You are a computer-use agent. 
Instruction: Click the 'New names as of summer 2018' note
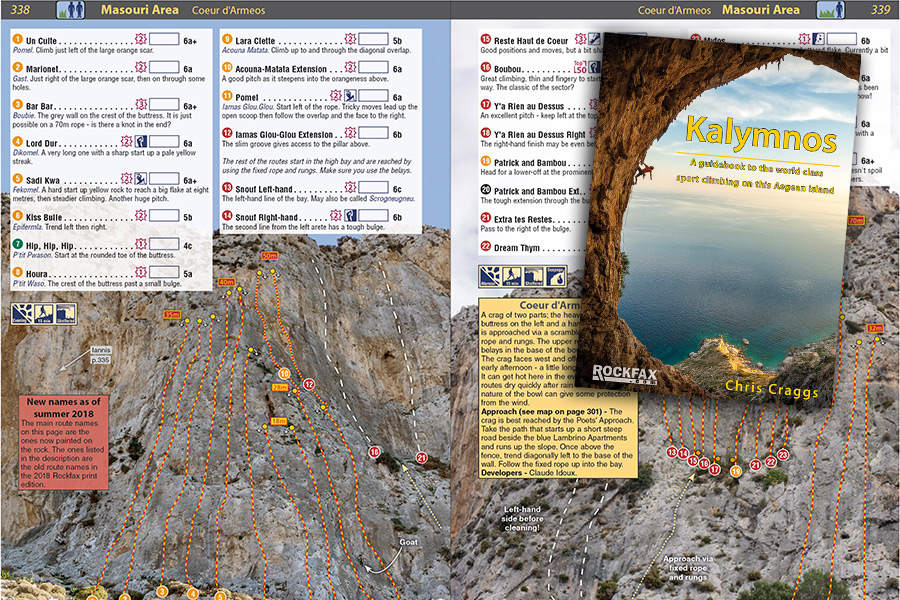(63, 442)
